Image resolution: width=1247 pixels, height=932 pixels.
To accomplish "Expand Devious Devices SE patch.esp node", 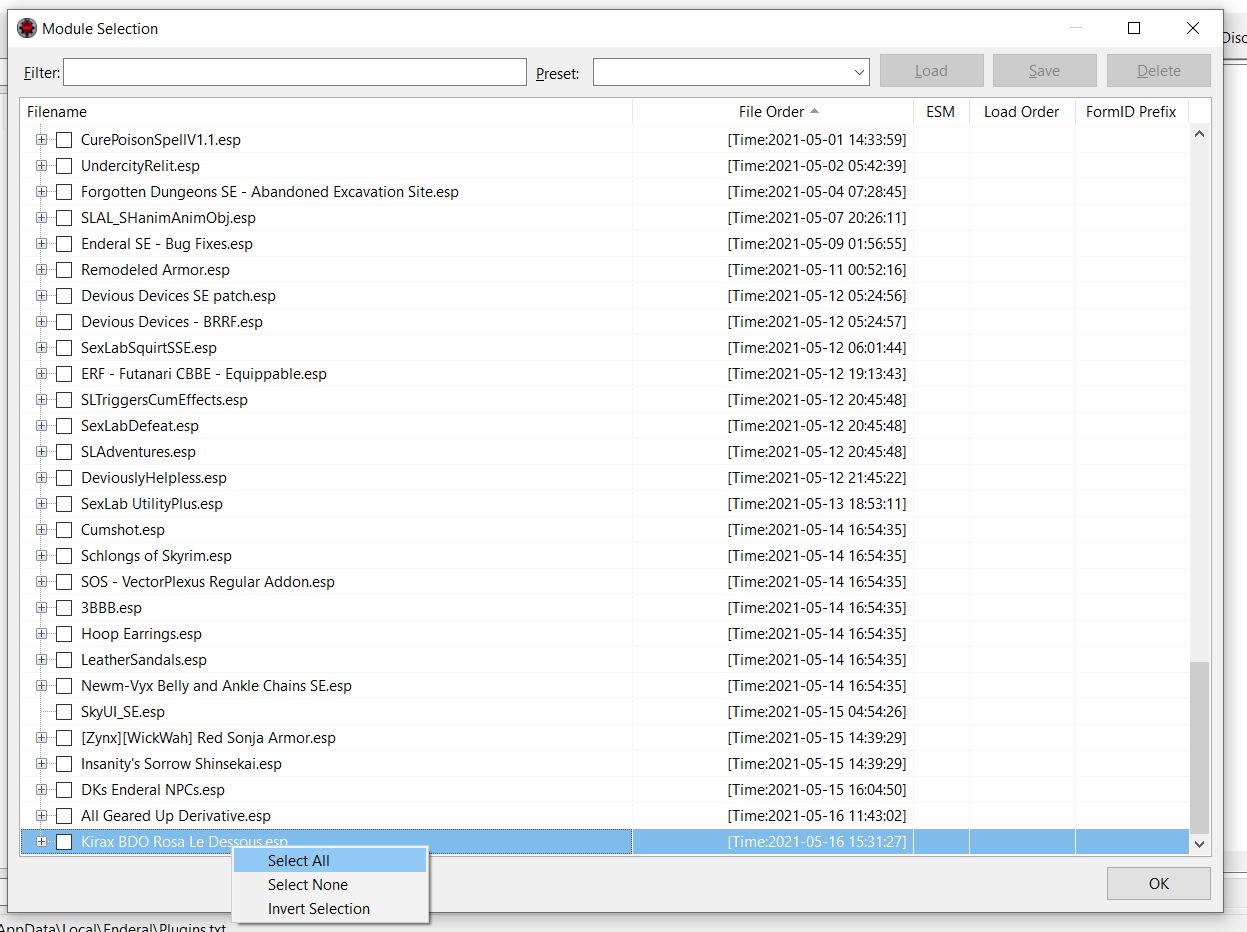I will pyautogui.click(x=41, y=296).
